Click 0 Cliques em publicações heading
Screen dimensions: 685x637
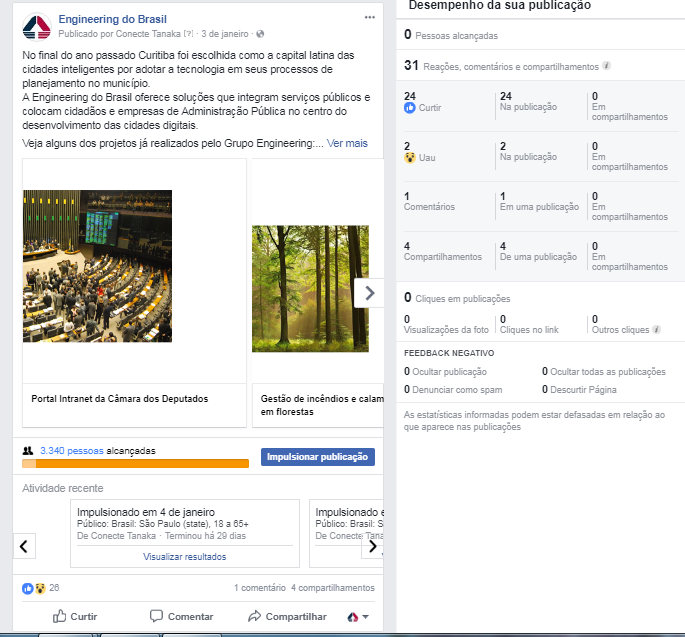point(457,298)
